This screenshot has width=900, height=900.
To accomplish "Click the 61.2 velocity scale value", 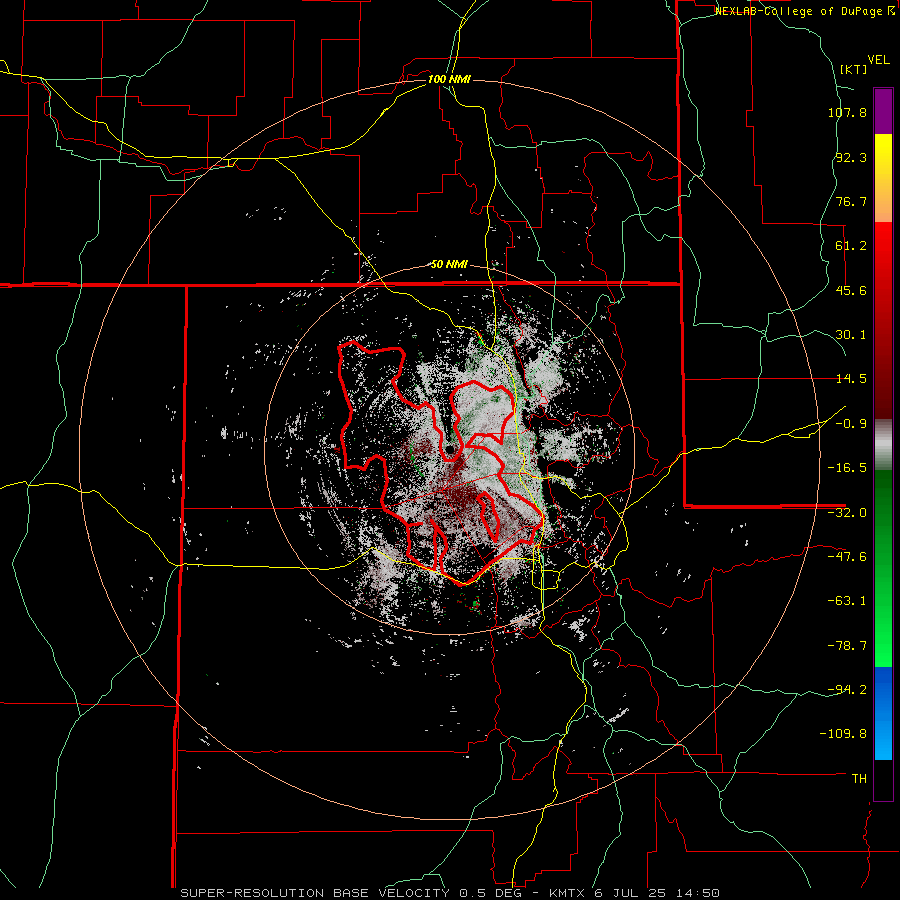I will coord(851,246).
